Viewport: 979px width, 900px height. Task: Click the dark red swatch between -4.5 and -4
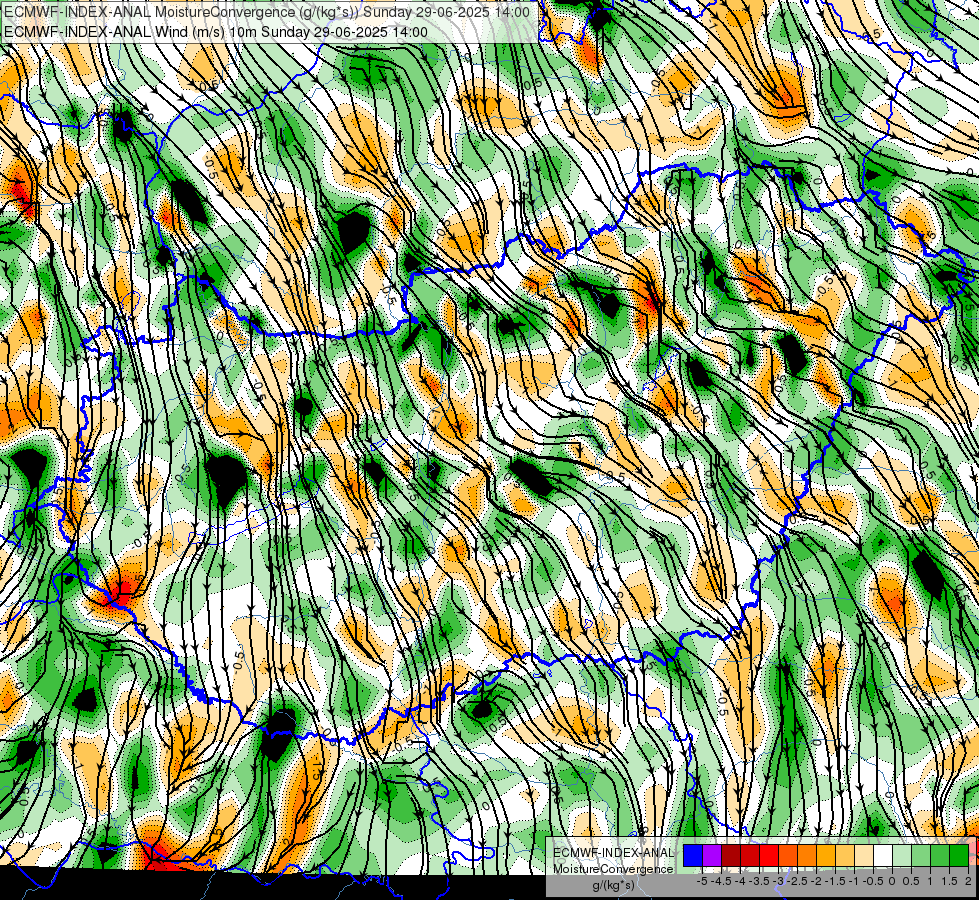tap(731, 855)
